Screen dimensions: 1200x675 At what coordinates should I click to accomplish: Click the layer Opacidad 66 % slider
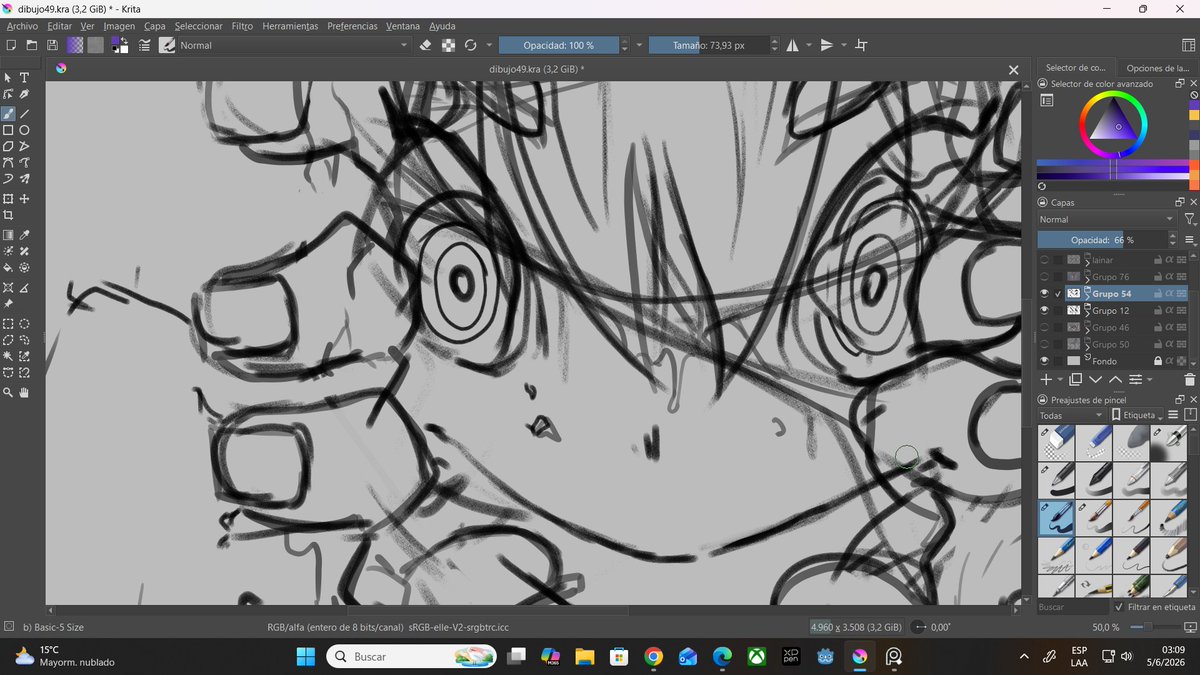coord(1102,240)
